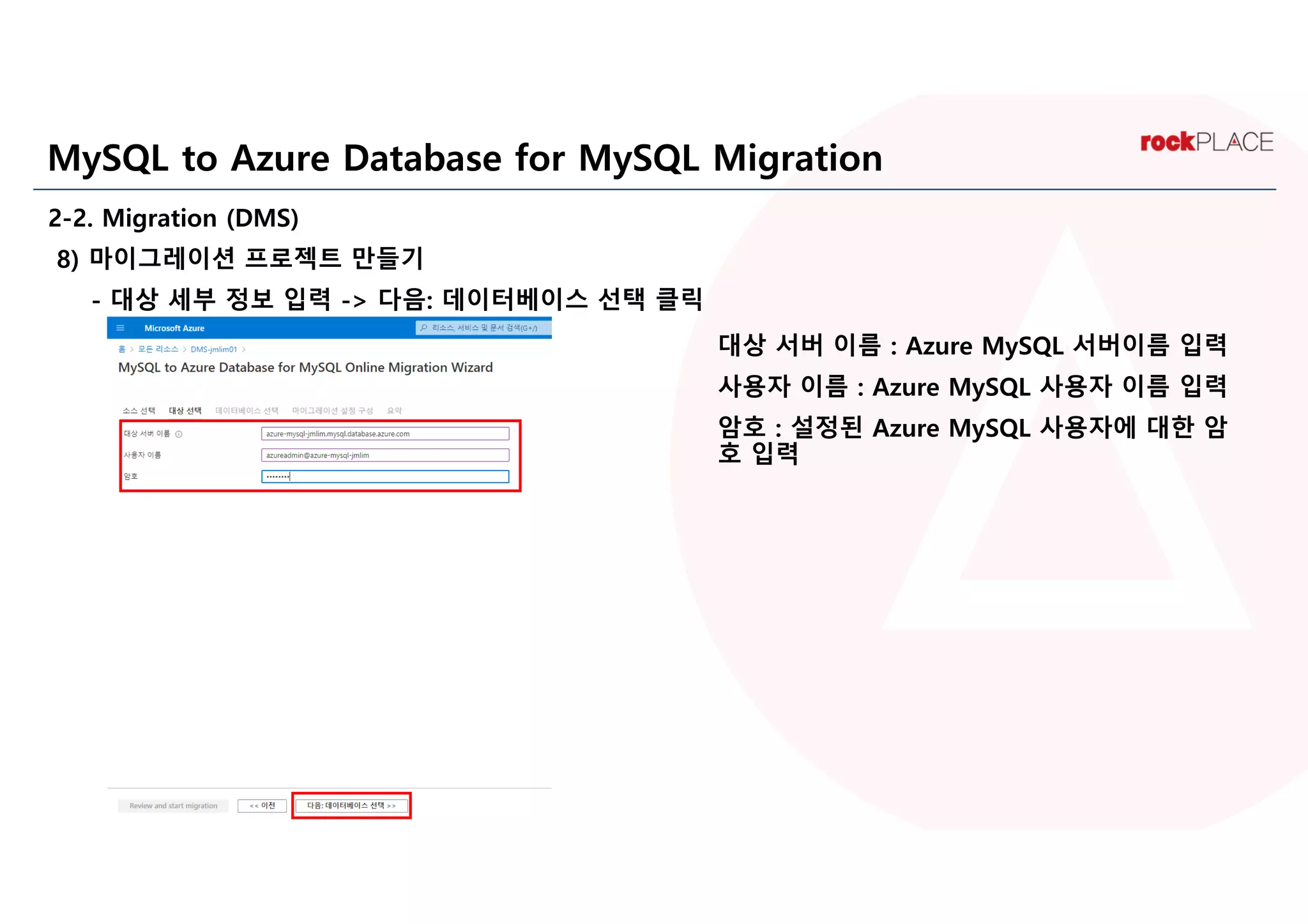Open DMS-jmlim01 breadcrumb link
The height and width of the screenshot is (924, 1308).
[x=214, y=349]
